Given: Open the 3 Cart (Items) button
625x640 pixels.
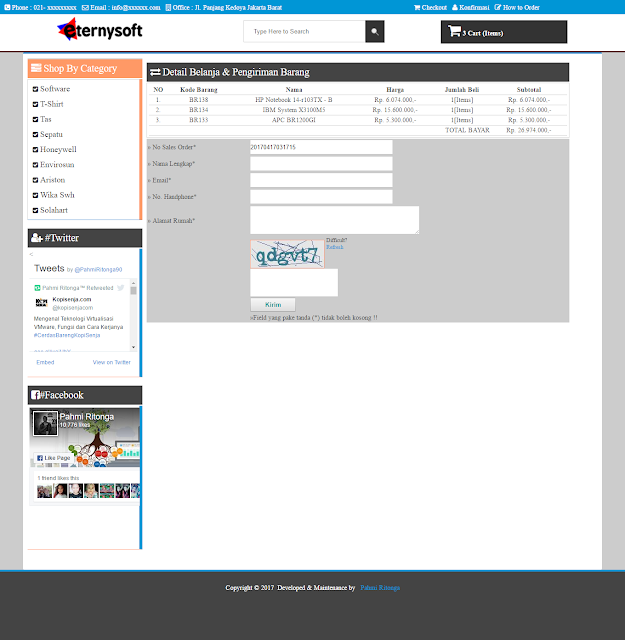Looking at the screenshot, I should tap(504, 32).
